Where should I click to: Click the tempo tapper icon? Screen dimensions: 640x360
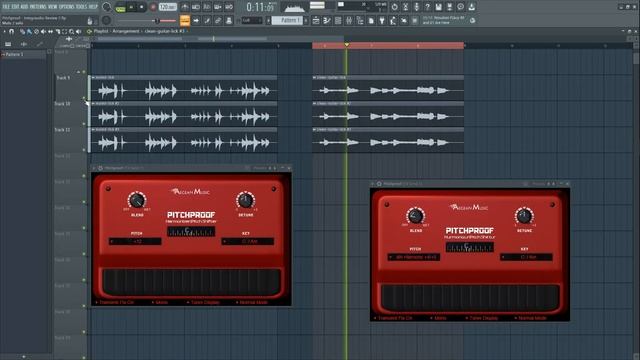click(393, 20)
